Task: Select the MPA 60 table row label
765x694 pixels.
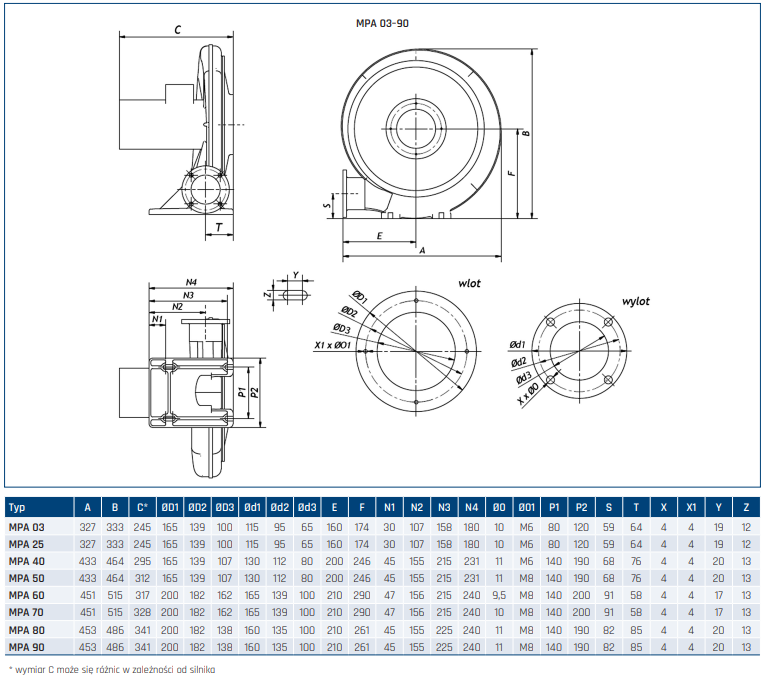Action: point(26,595)
